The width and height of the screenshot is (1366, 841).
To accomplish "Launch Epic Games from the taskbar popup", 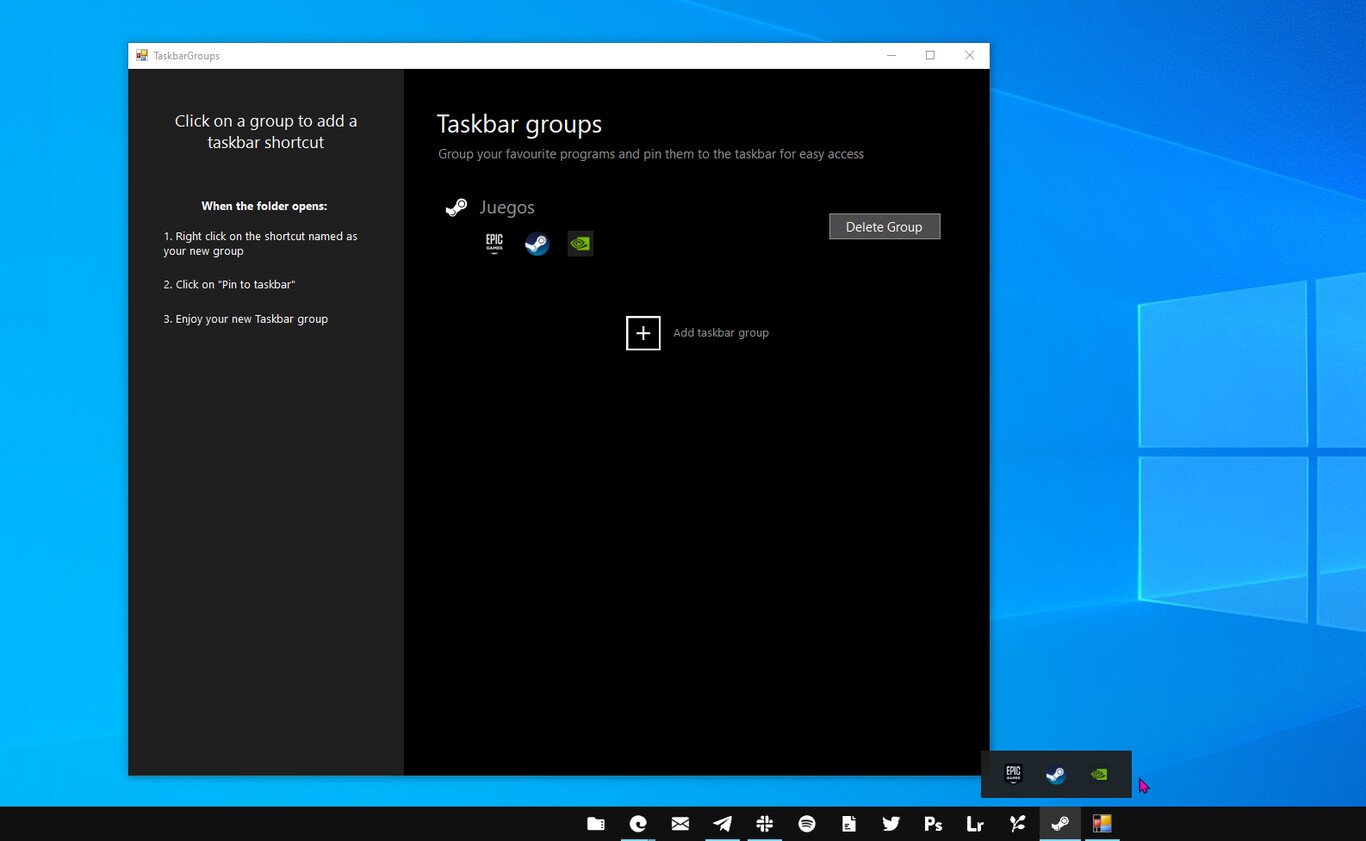I will coord(1013,774).
